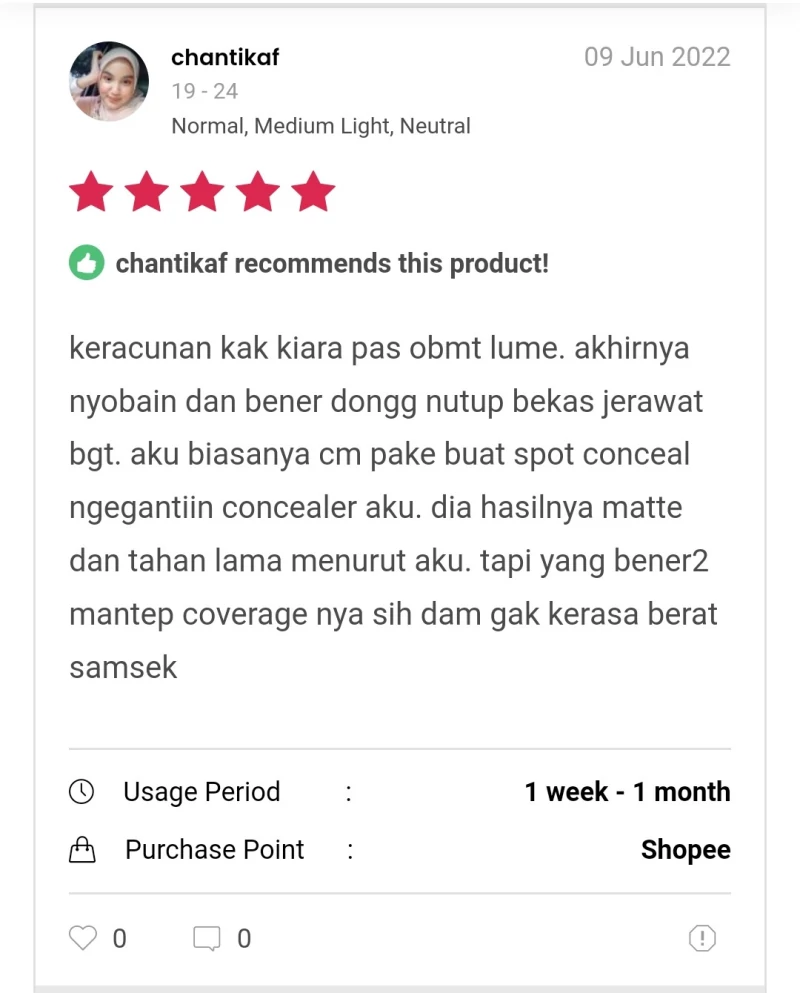
Task: Click the 1 week - 1 month usage value
Action: [x=628, y=792]
